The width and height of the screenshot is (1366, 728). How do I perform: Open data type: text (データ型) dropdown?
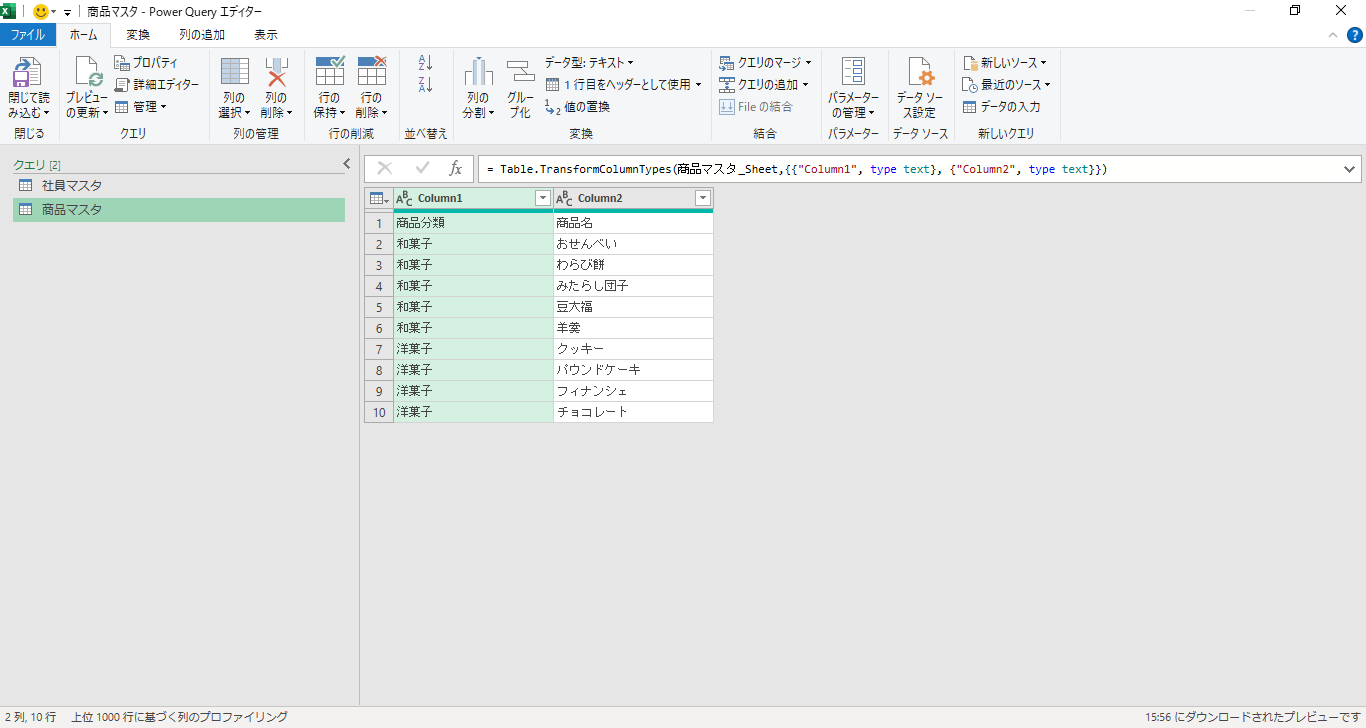(x=589, y=63)
